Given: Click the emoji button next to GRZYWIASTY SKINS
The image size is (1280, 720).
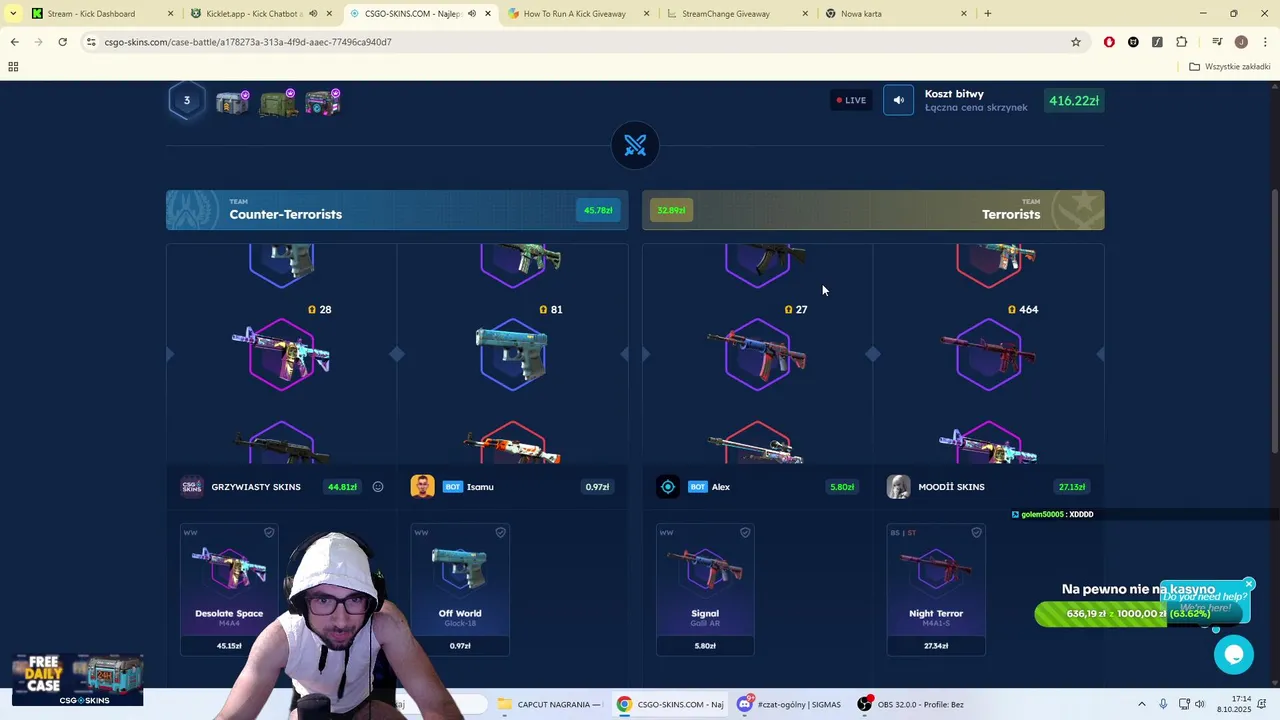Looking at the screenshot, I should 378,487.
